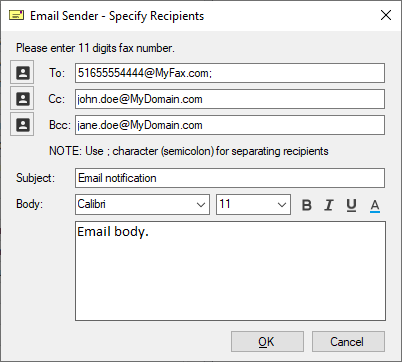Open address book for Bcc recipients
The width and height of the screenshot is (402, 362).
pyautogui.click(x=22, y=124)
